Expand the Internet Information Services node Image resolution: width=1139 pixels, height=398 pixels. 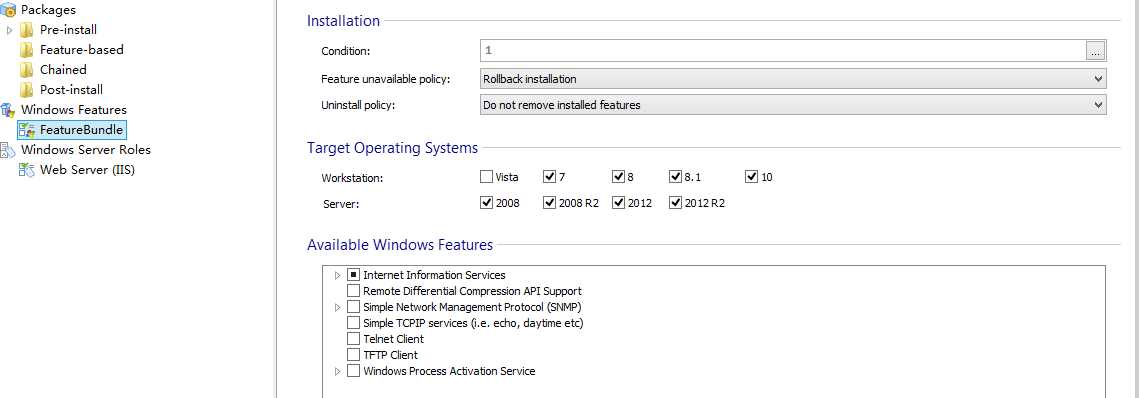point(337,275)
